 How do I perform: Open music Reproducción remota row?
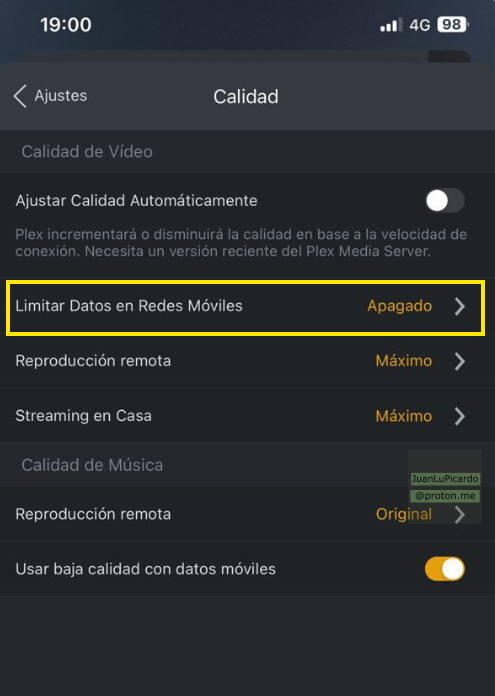(247, 514)
